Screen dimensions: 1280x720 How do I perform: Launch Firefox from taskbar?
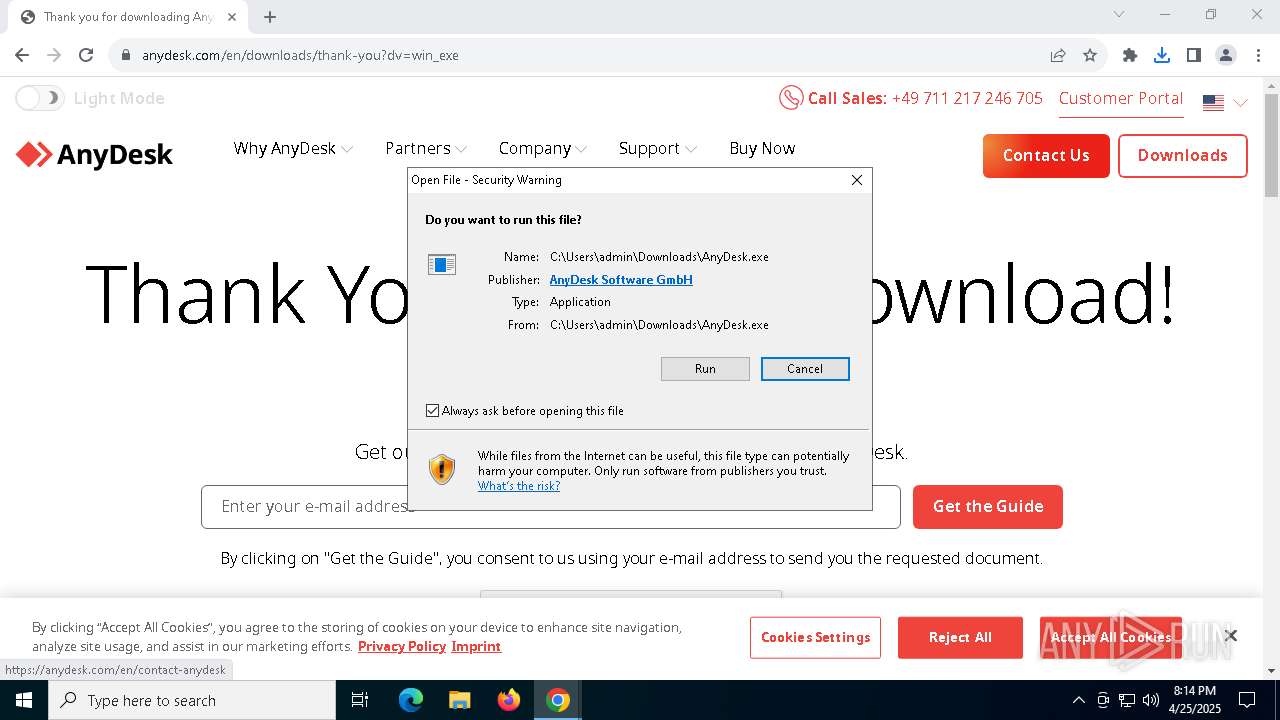coord(509,700)
